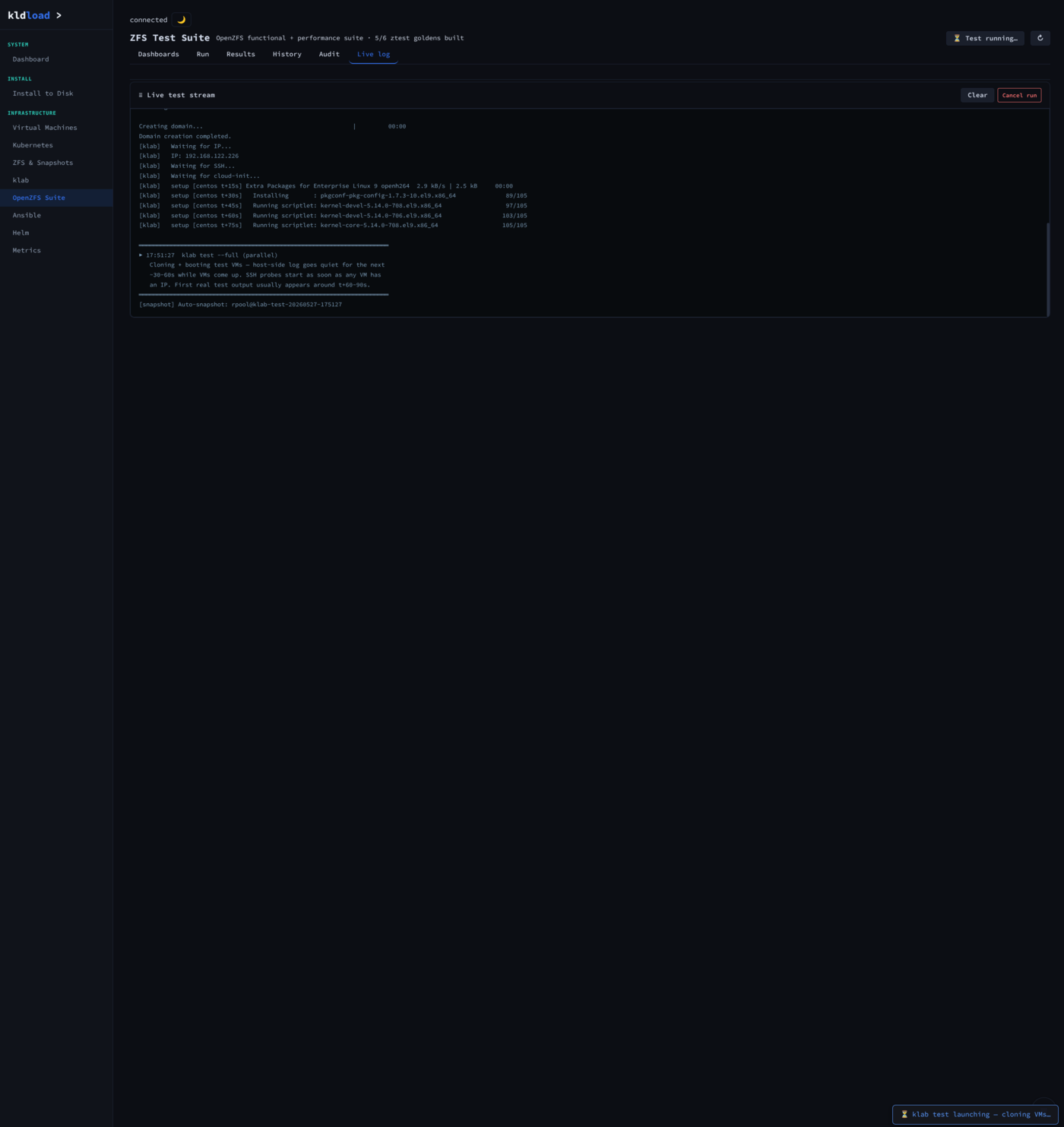Click the INSTALL sidebar section header

pos(20,79)
